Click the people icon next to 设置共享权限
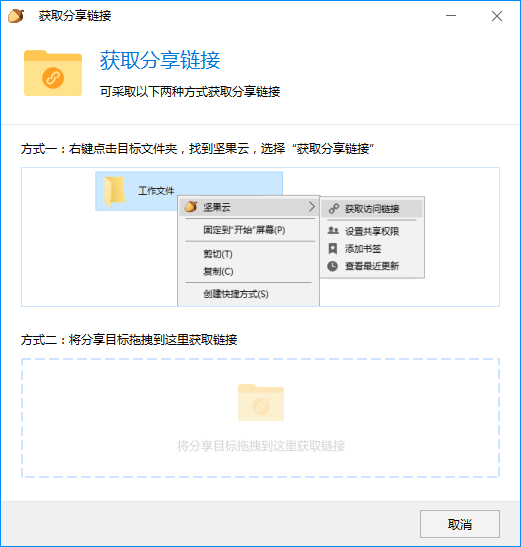Image resolution: width=521 pixels, height=547 pixels. tap(333, 231)
